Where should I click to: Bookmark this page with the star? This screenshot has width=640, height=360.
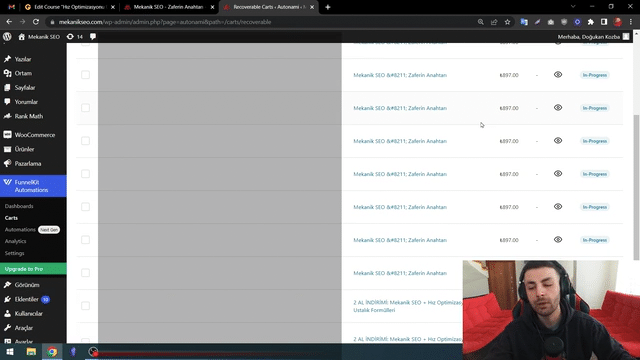pos(507,22)
